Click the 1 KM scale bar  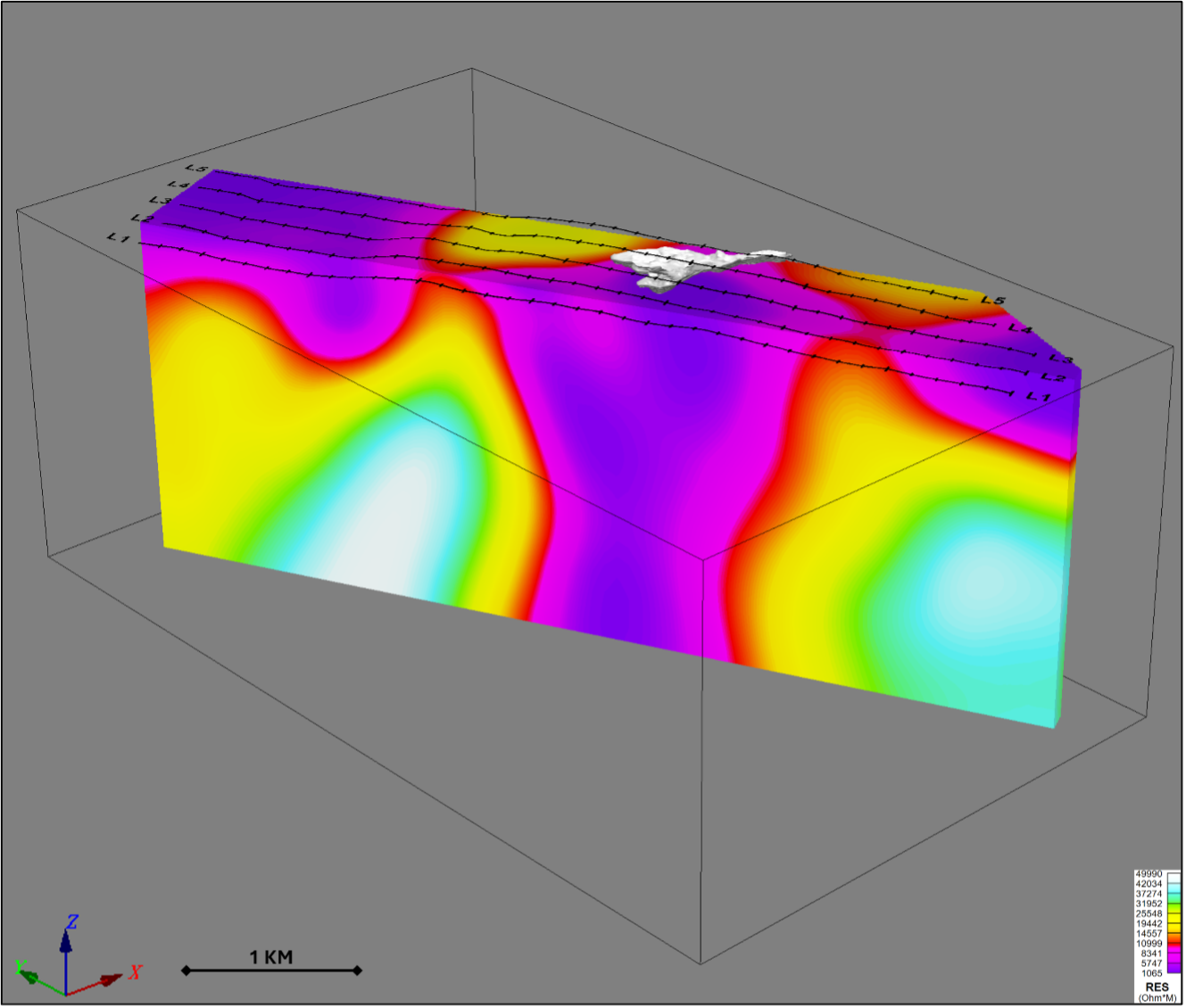(271, 969)
